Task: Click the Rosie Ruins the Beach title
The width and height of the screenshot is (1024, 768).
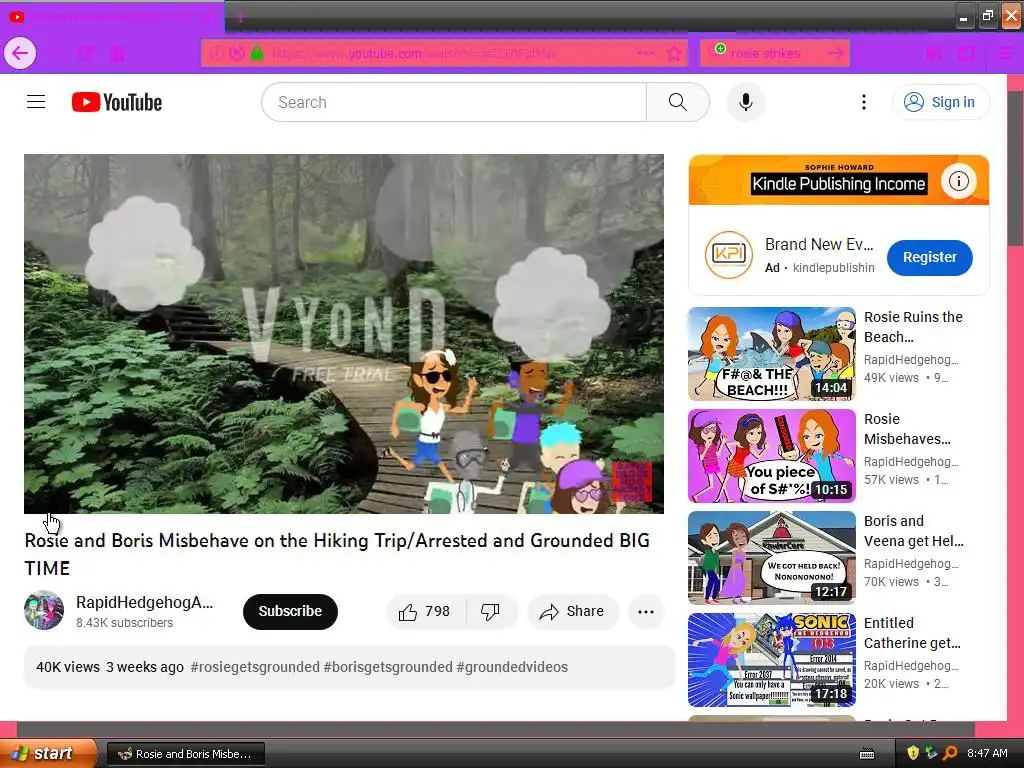Action: 913,327
